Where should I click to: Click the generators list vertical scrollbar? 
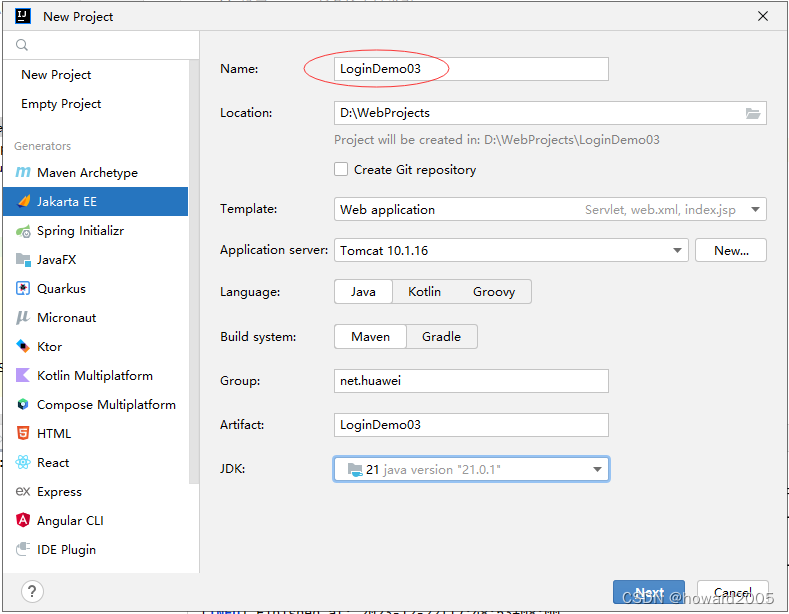(x=194, y=272)
